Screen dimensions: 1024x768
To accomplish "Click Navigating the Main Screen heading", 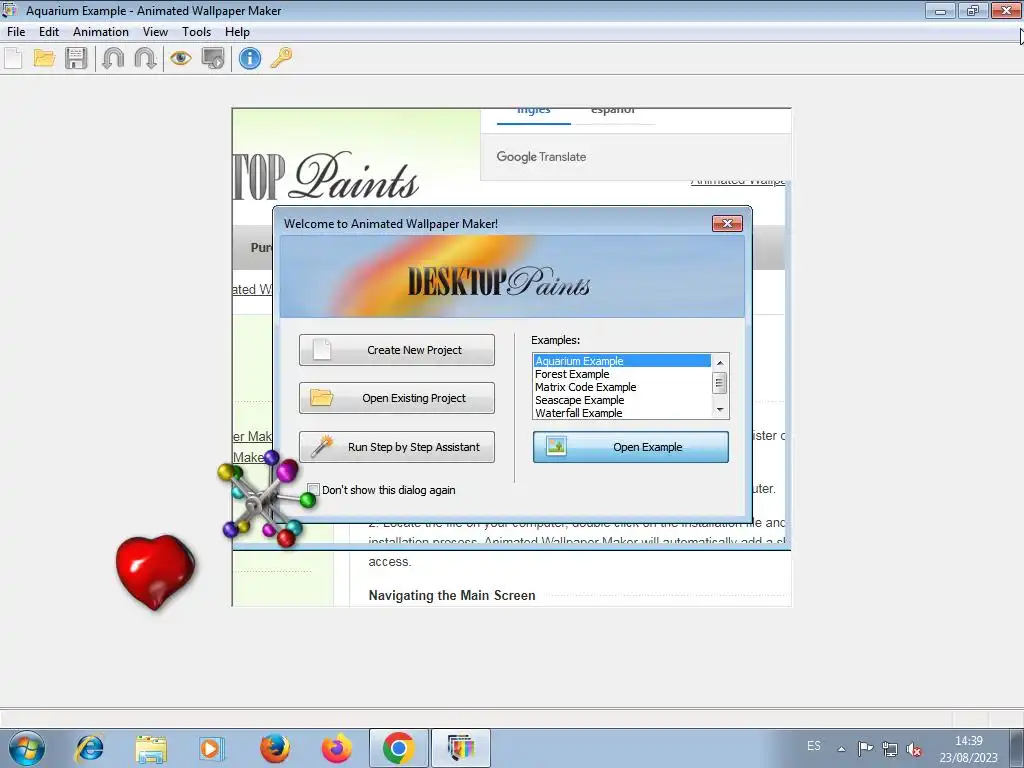I will click(452, 596).
